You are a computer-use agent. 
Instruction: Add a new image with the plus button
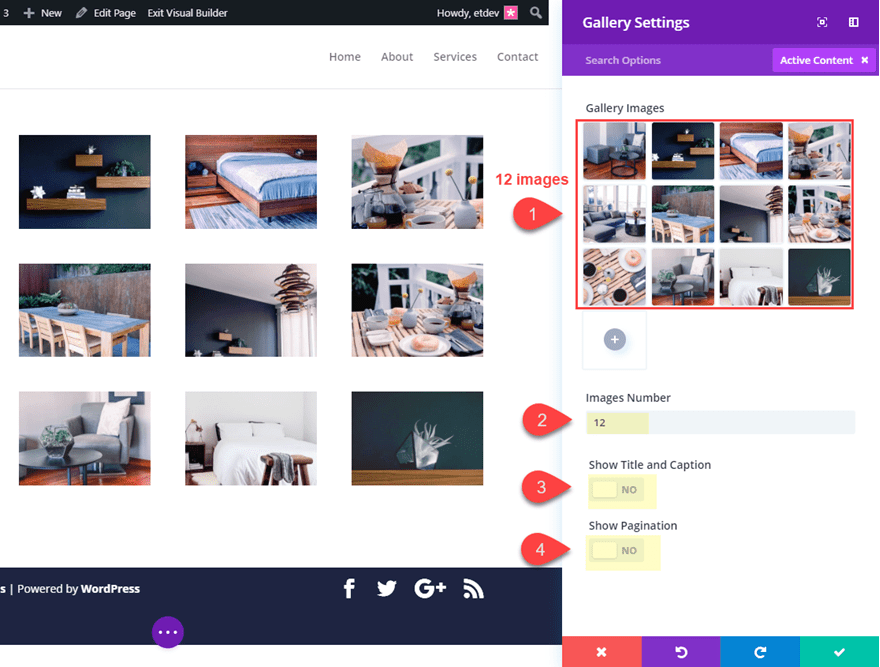(614, 340)
